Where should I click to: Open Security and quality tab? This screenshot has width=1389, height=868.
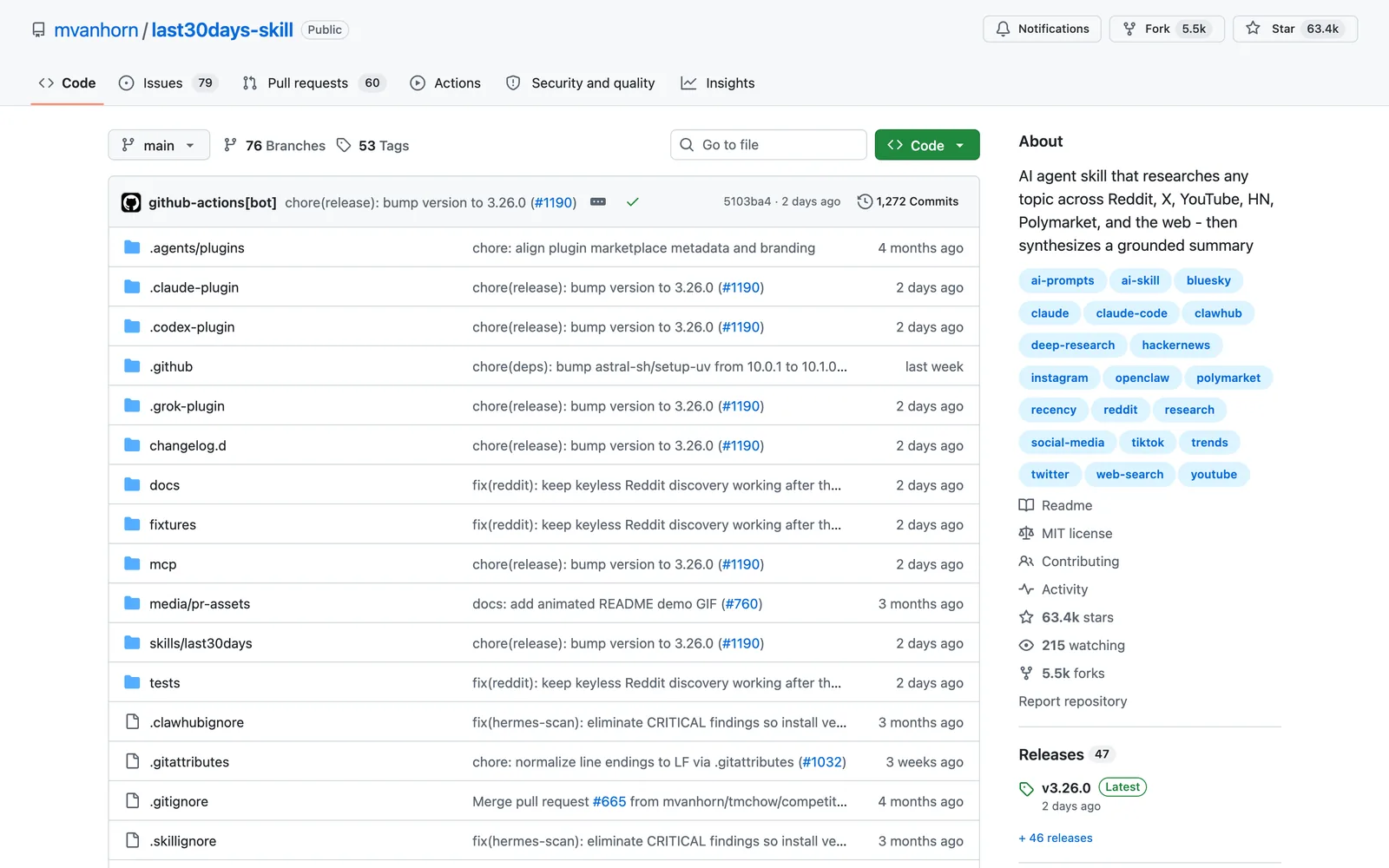coord(581,83)
